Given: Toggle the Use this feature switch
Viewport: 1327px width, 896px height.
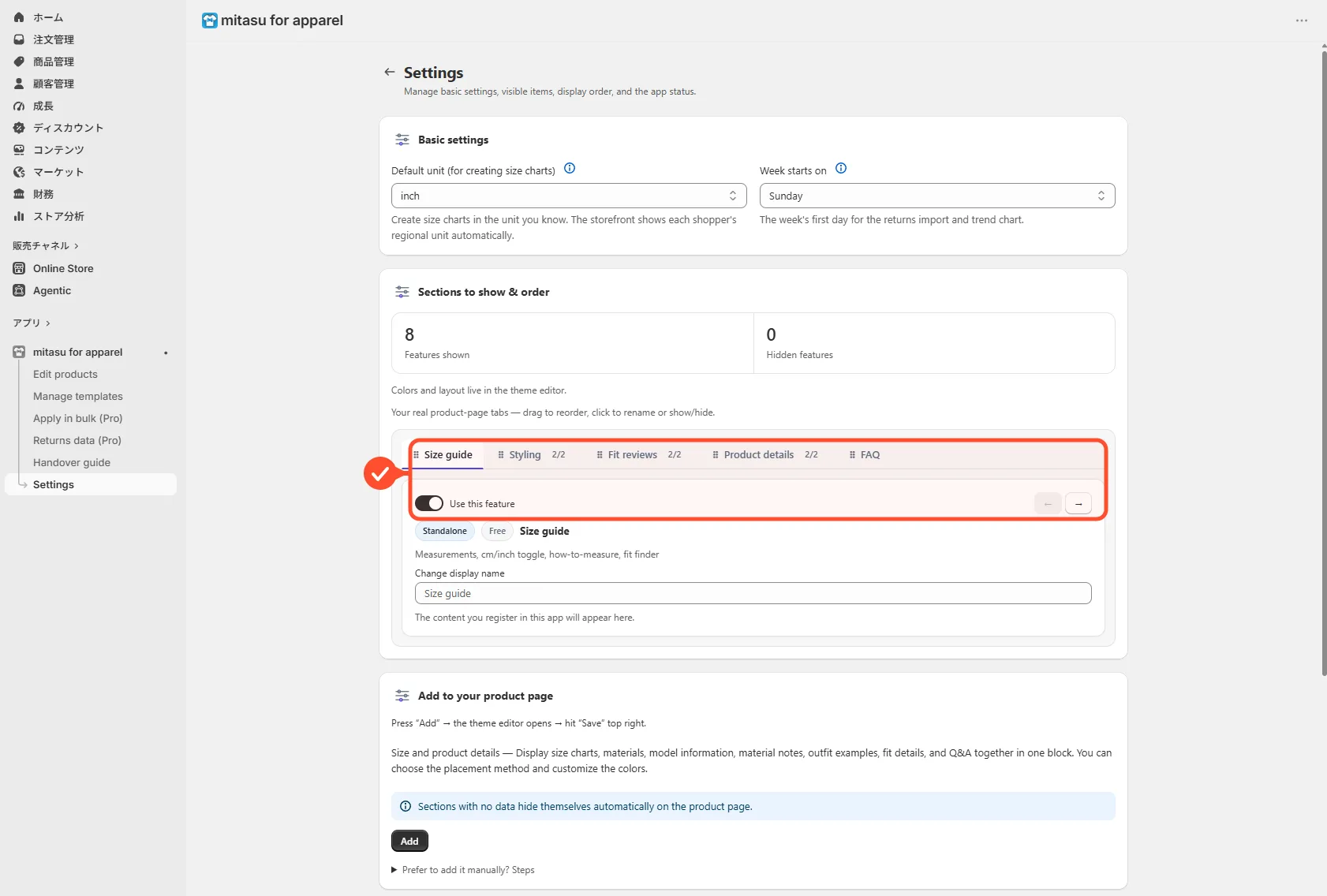Looking at the screenshot, I should (429, 503).
